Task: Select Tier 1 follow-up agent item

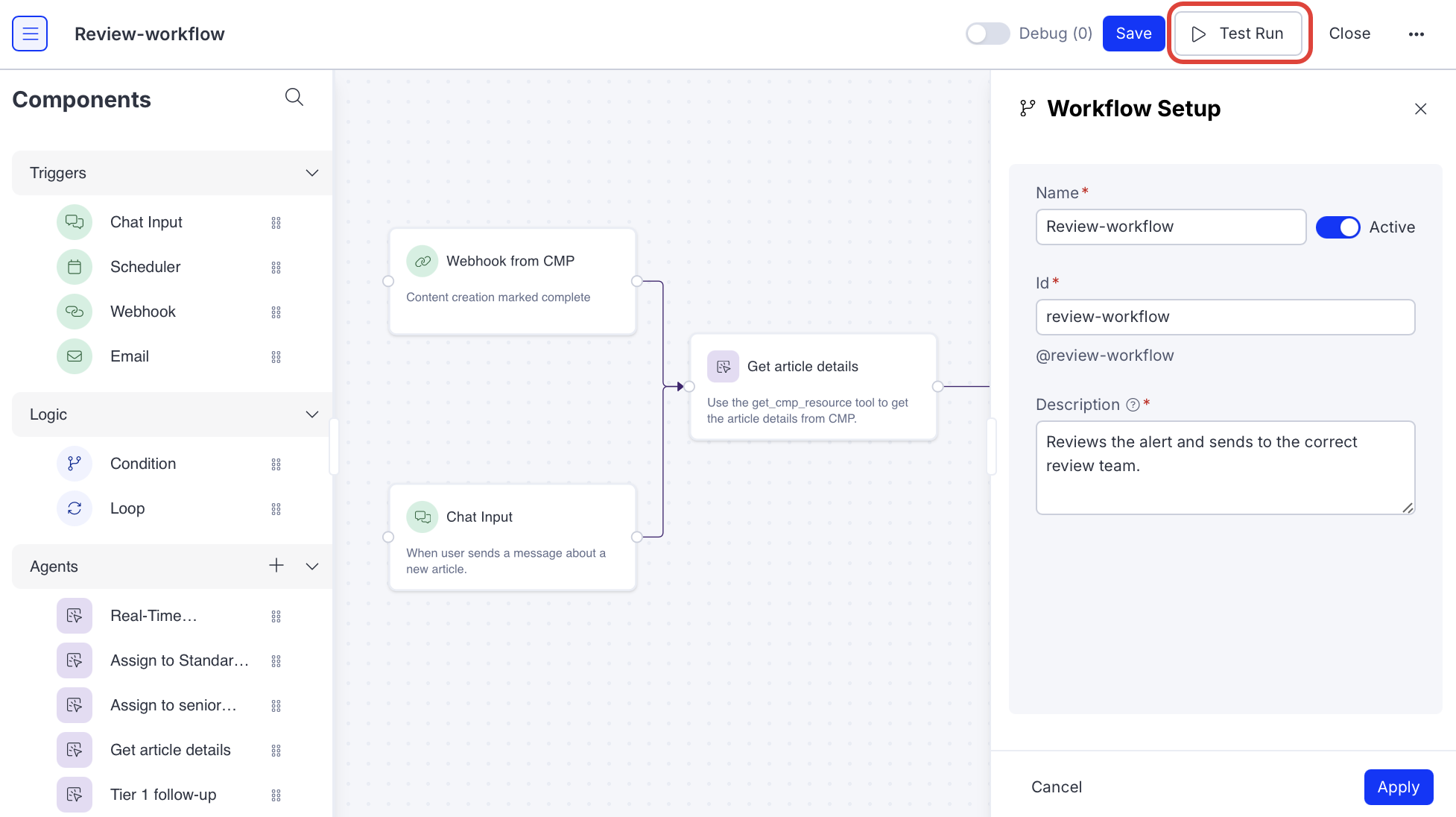Action: click(x=163, y=795)
